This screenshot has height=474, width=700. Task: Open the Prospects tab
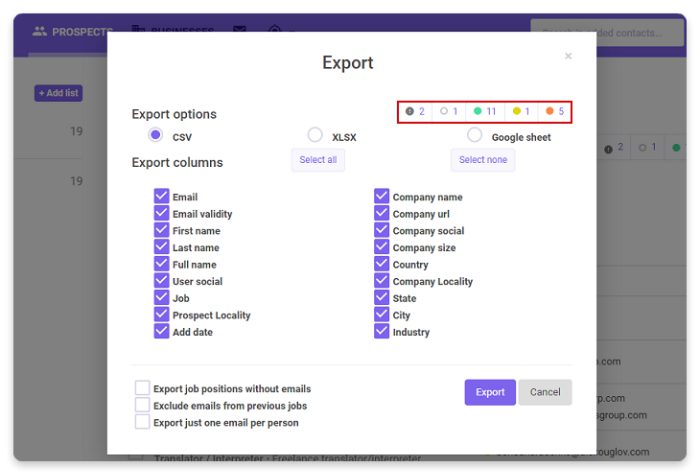pyautogui.click(x=72, y=32)
